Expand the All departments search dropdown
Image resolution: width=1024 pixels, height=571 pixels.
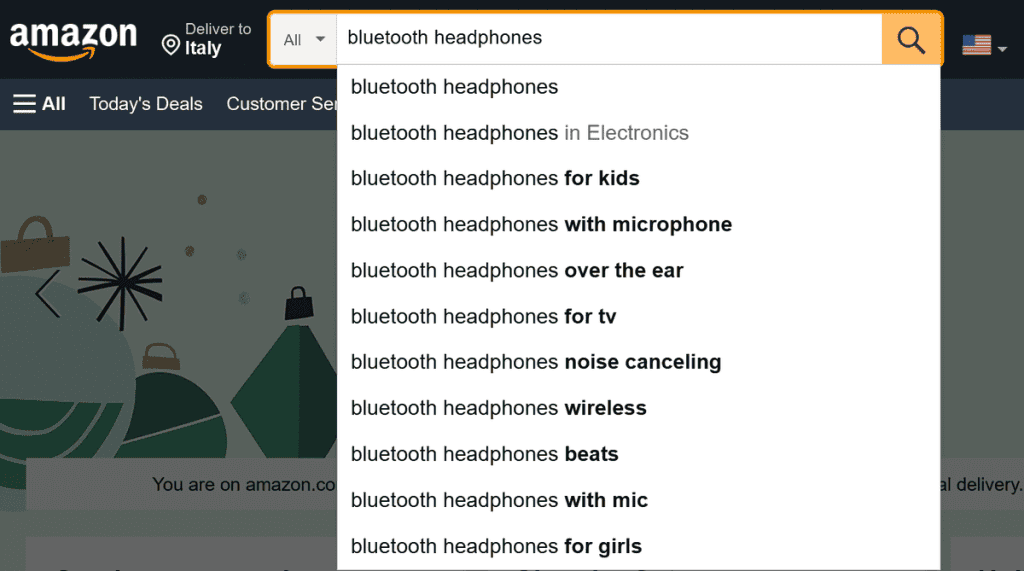304,39
